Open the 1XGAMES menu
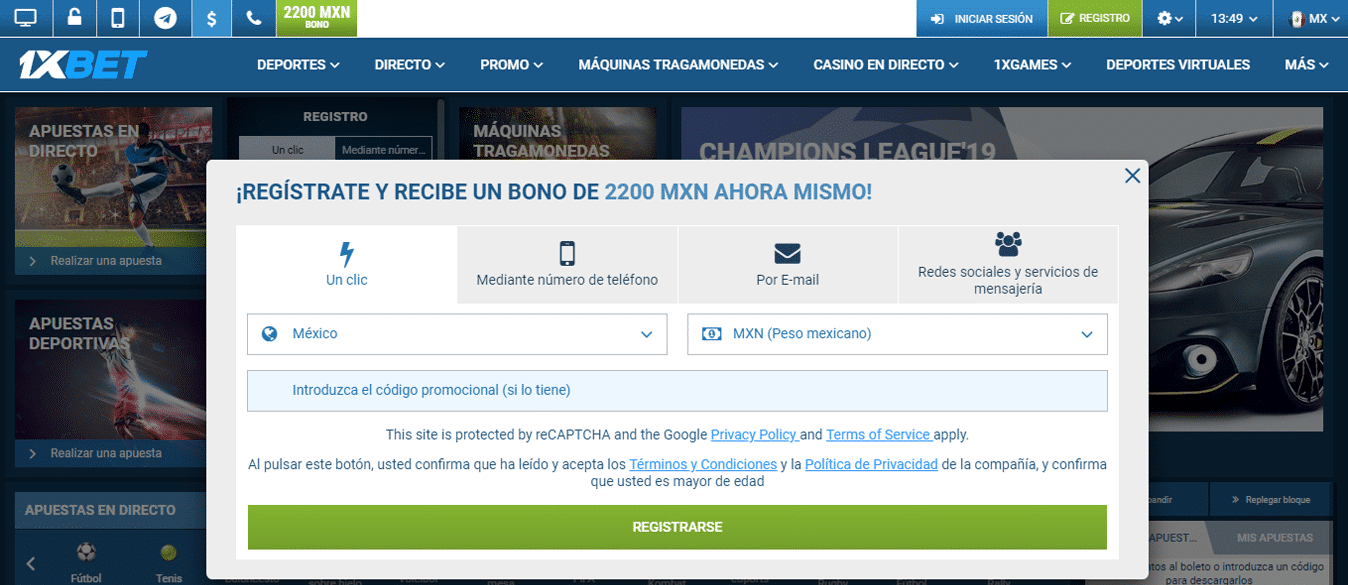 [1032, 65]
